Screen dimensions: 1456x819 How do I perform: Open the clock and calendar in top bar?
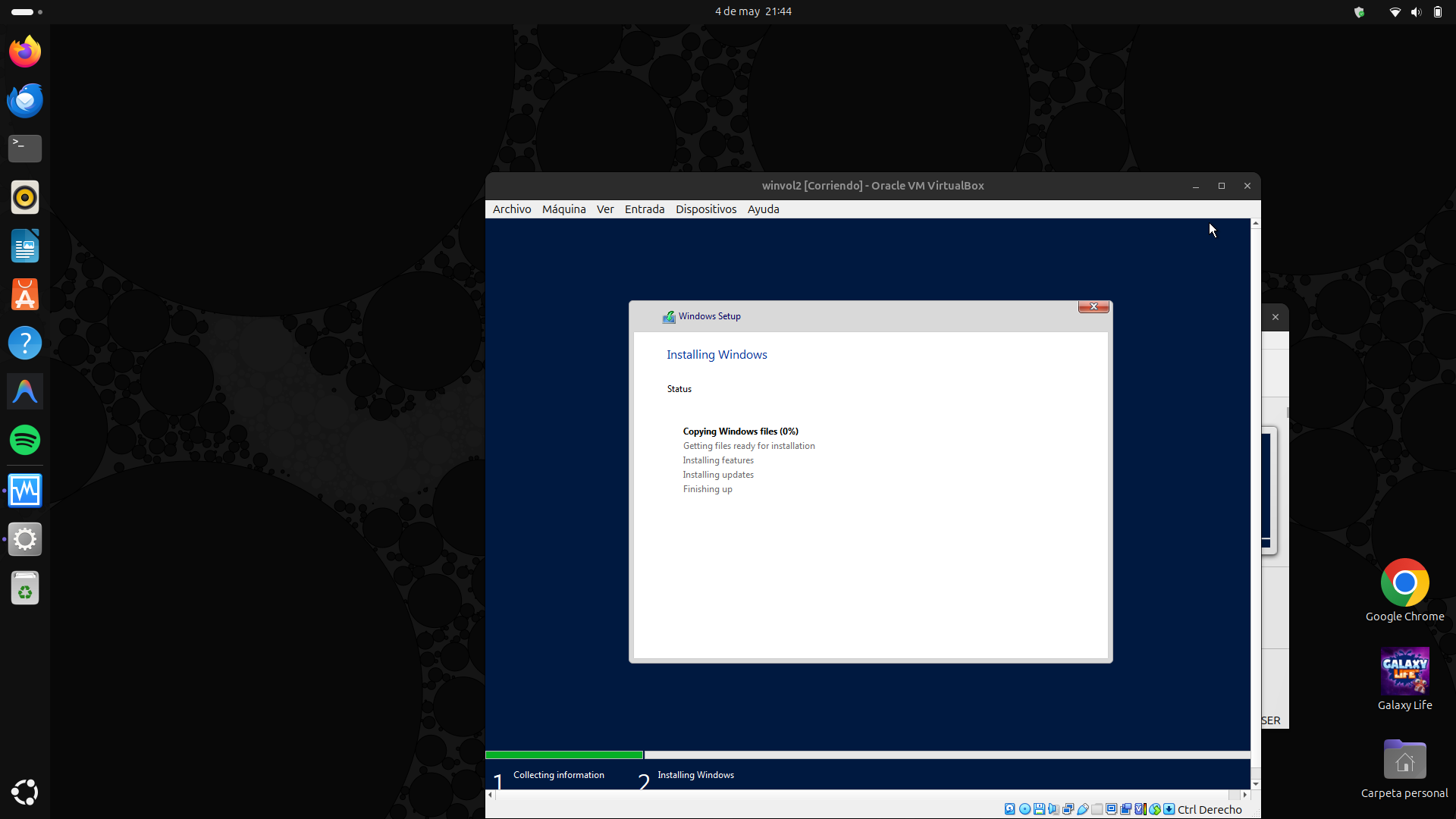click(x=753, y=11)
